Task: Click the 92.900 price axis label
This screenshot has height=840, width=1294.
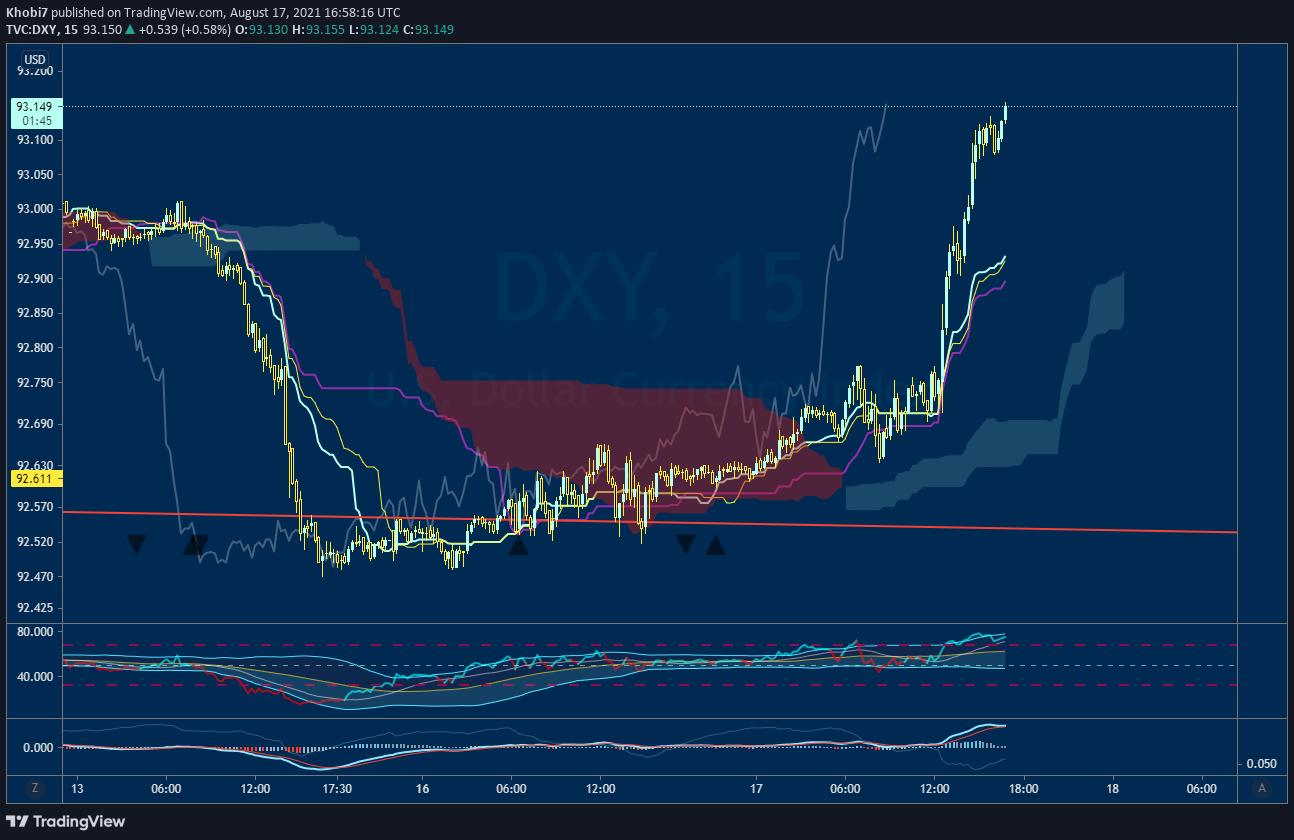Action: [x=35, y=279]
